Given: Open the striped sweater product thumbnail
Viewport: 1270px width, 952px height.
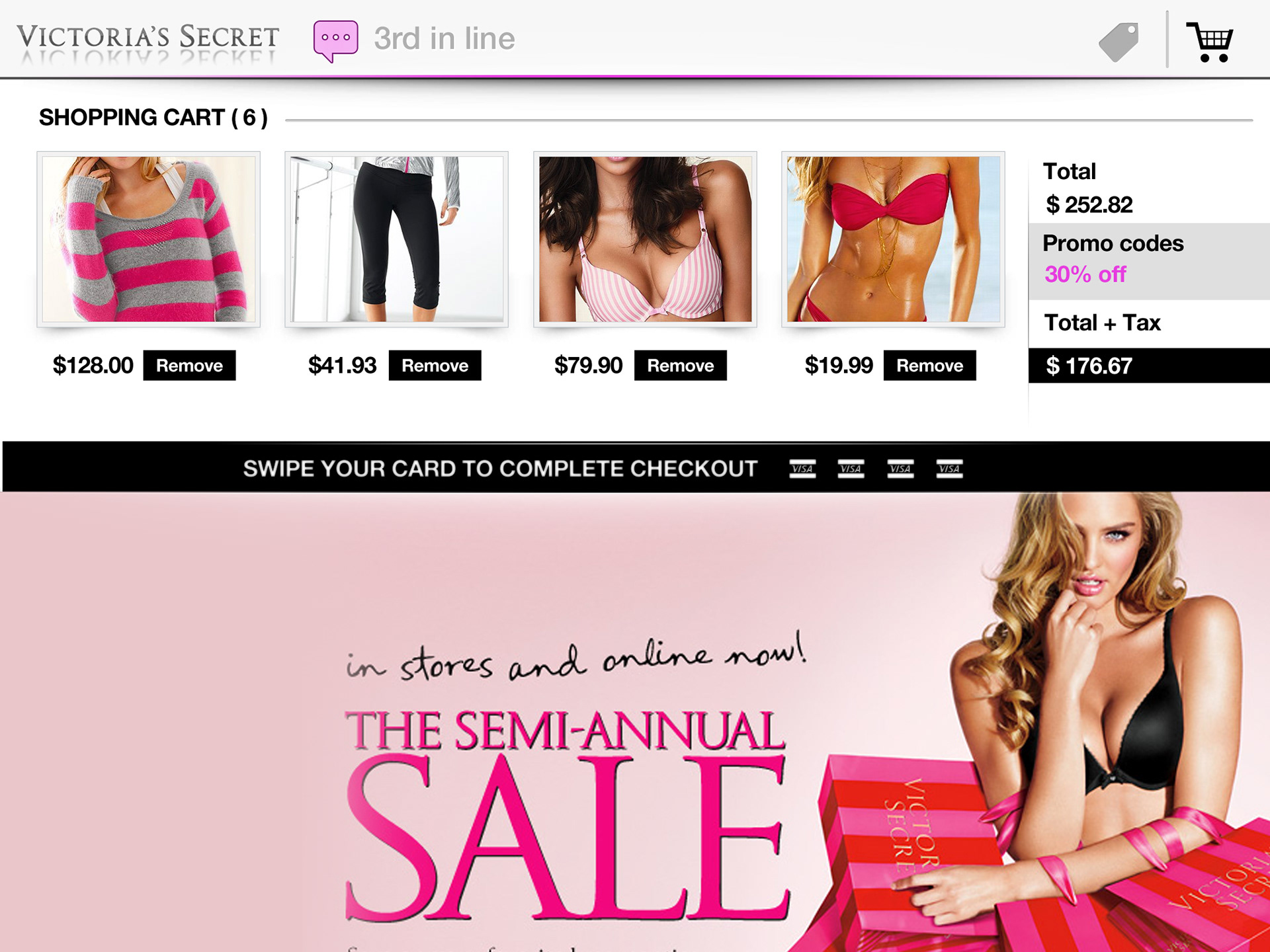Looking at the screenshot, I should [148, 239].
